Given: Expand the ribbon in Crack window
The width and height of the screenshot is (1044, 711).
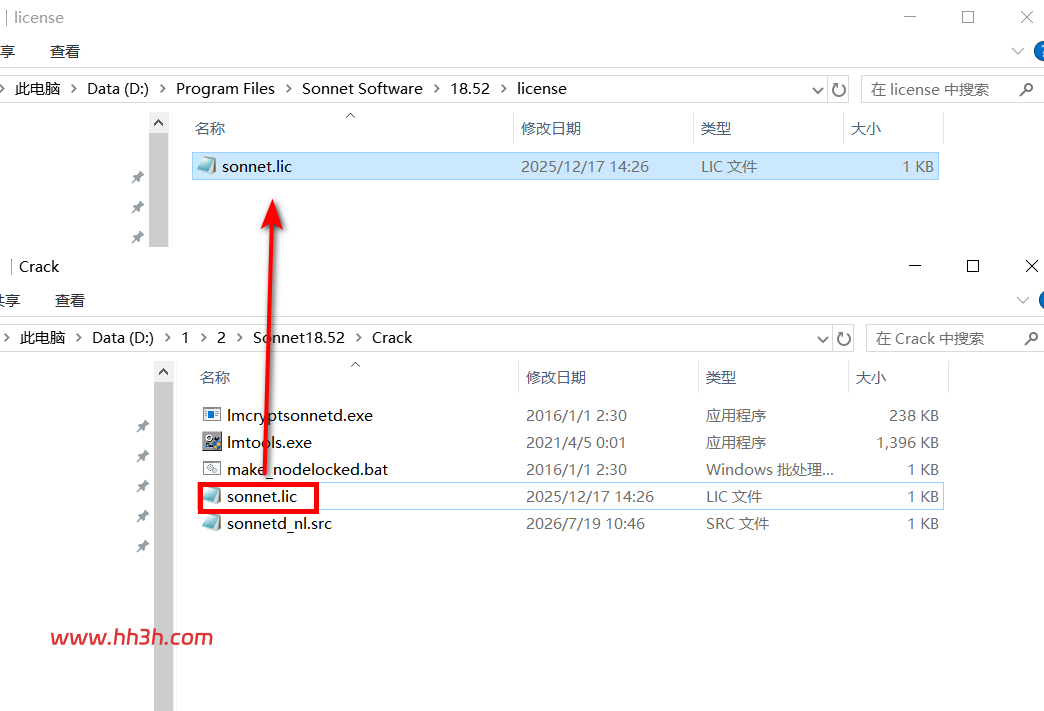Looking at the screenshot, I should [x=1023, y=300].
